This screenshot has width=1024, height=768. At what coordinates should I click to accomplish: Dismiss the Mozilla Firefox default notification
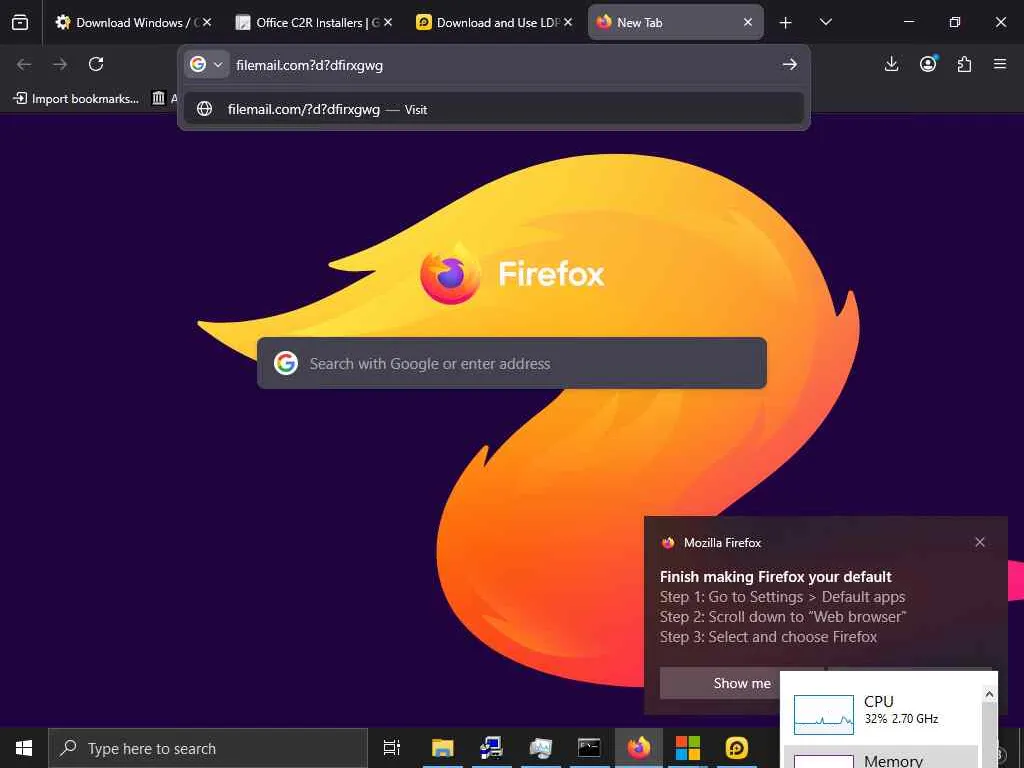click(980, 542)
